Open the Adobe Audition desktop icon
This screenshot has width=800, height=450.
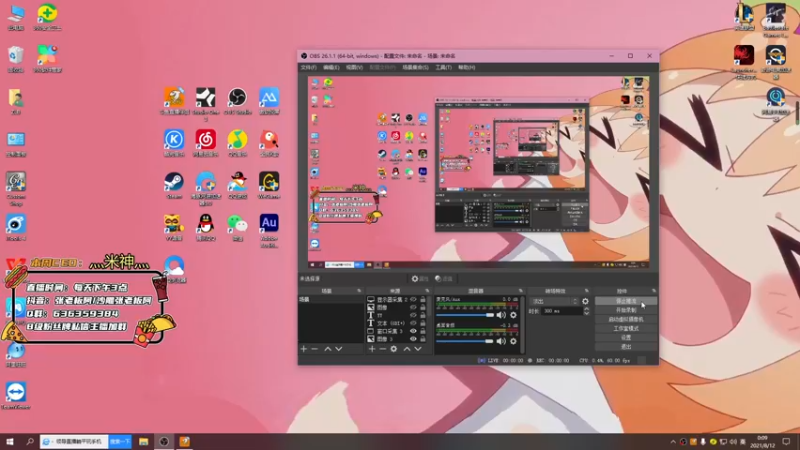coord(269,230)
